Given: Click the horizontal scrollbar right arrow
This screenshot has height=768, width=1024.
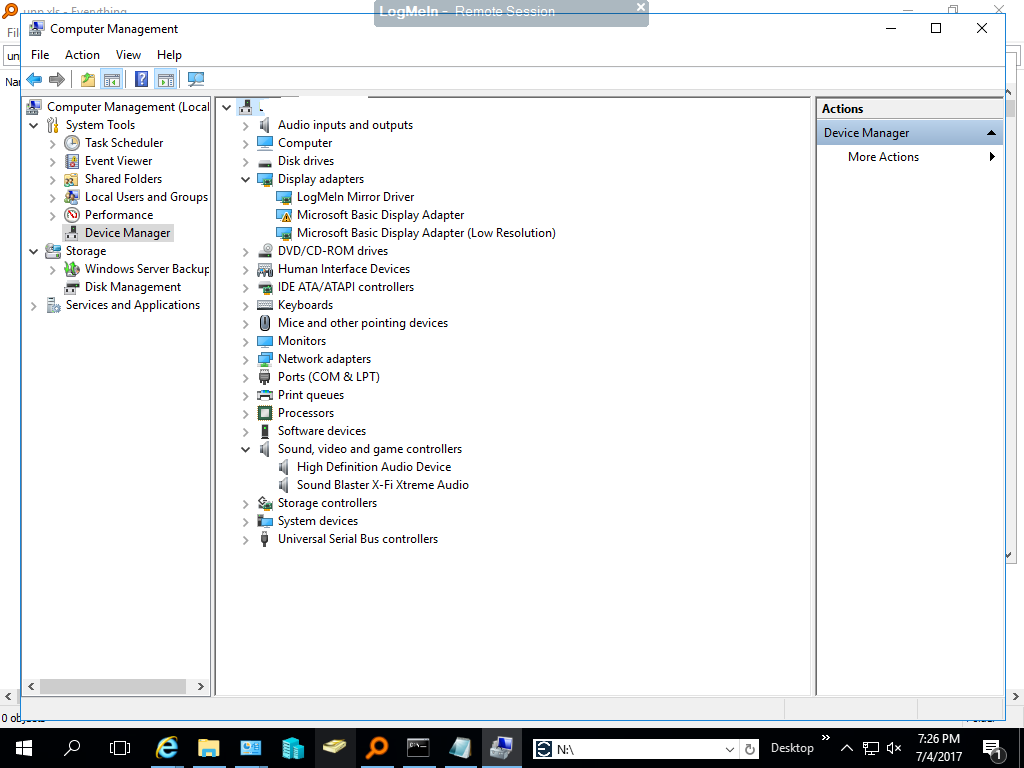Looking at the screenshot, I should click(x=201, y=687).
